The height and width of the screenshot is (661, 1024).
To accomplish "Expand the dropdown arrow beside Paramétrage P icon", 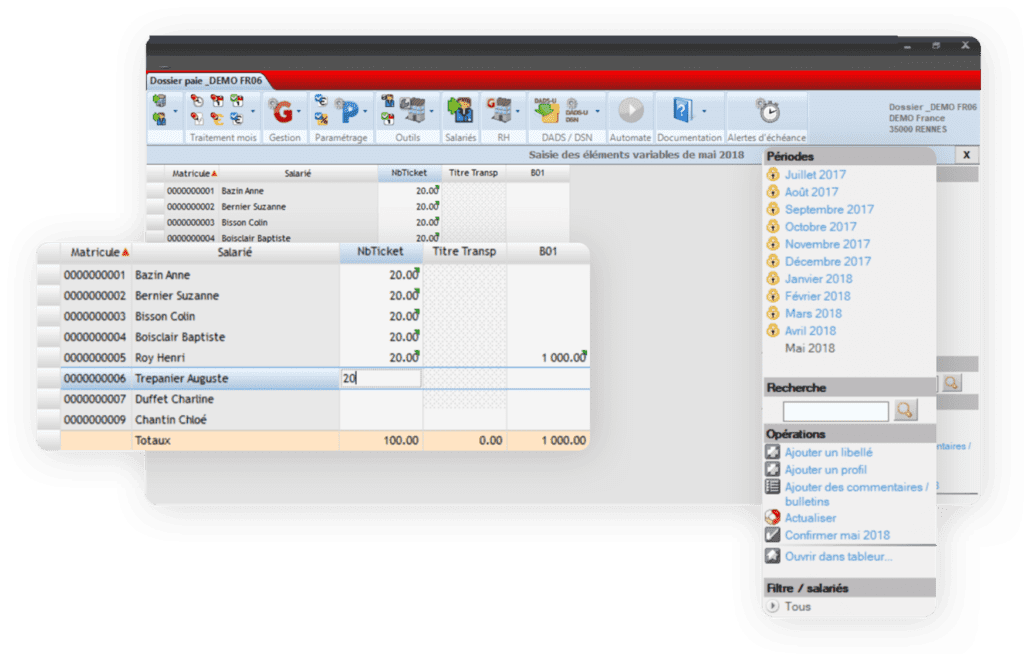I will pos(366,111).
